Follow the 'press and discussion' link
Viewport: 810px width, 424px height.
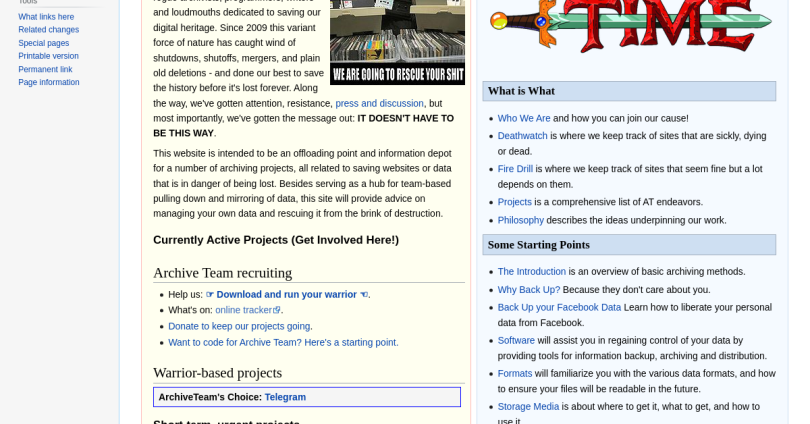coord(379,103)
